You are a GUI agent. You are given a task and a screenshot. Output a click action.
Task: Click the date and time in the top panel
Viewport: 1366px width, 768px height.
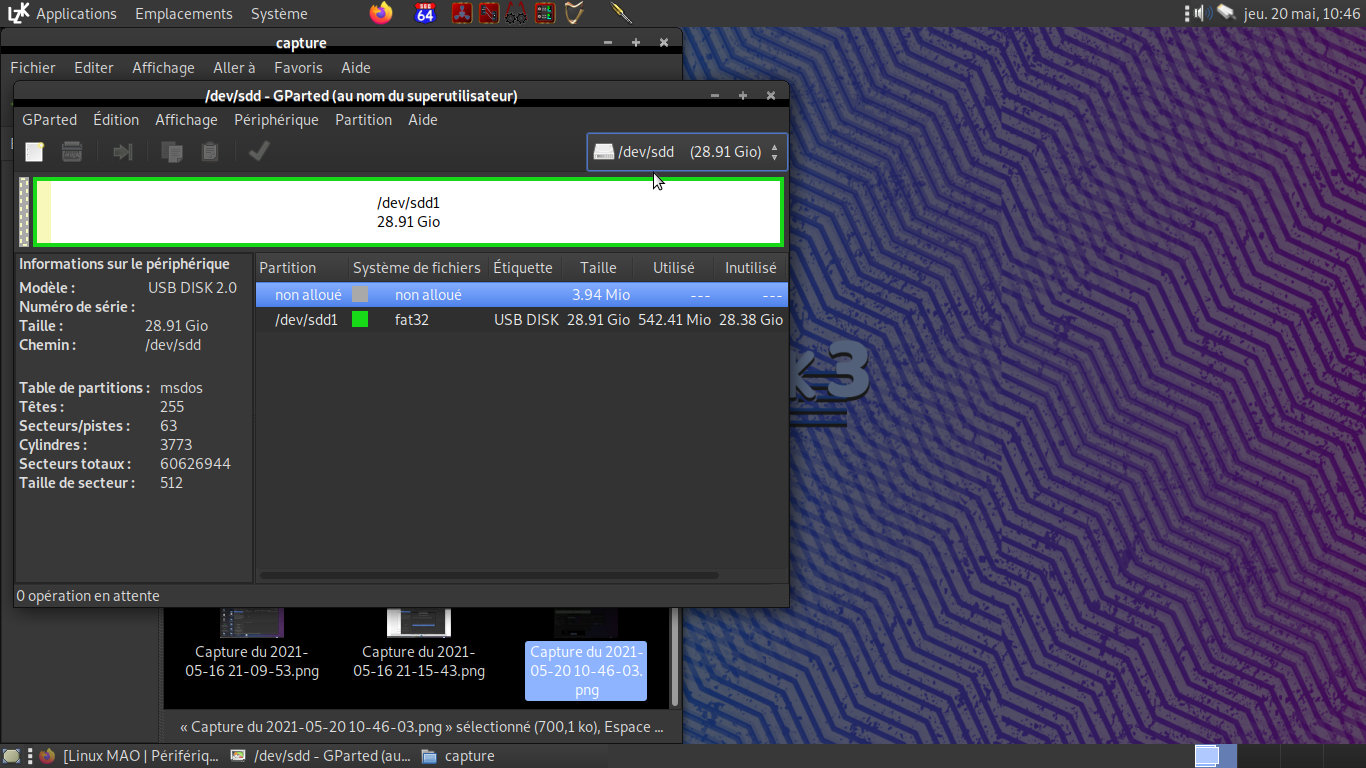coord(1302,14)
